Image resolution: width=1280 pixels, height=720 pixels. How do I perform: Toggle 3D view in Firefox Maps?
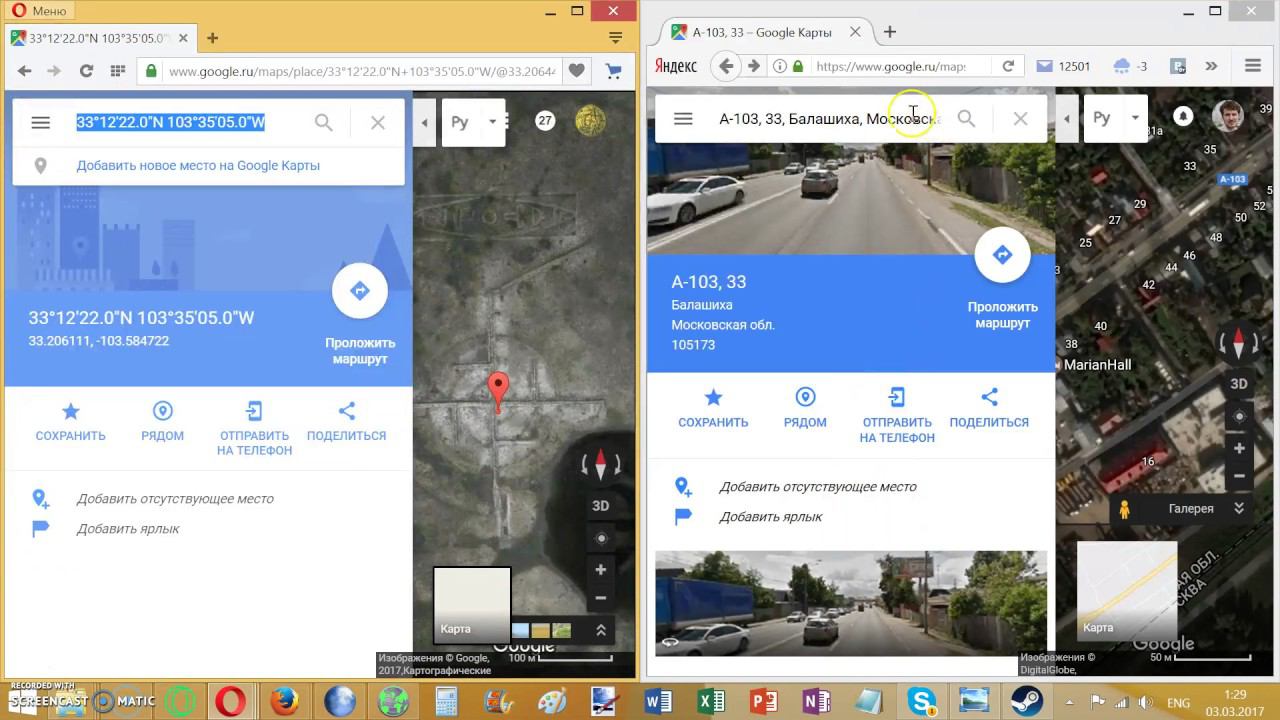(x=1238, y=383)
